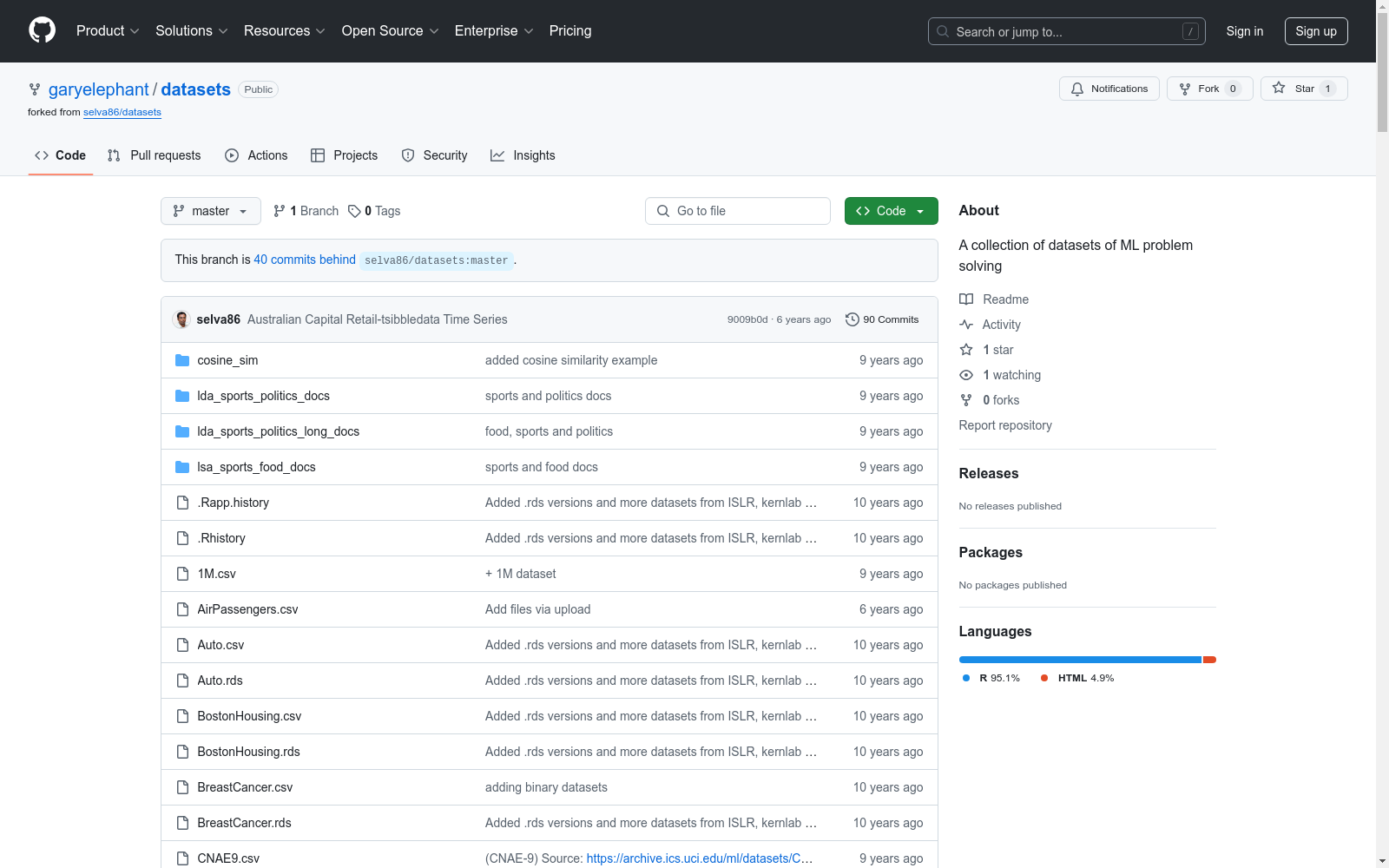Click selva86 avatar in latest commit row

click(x=181, y=319)
